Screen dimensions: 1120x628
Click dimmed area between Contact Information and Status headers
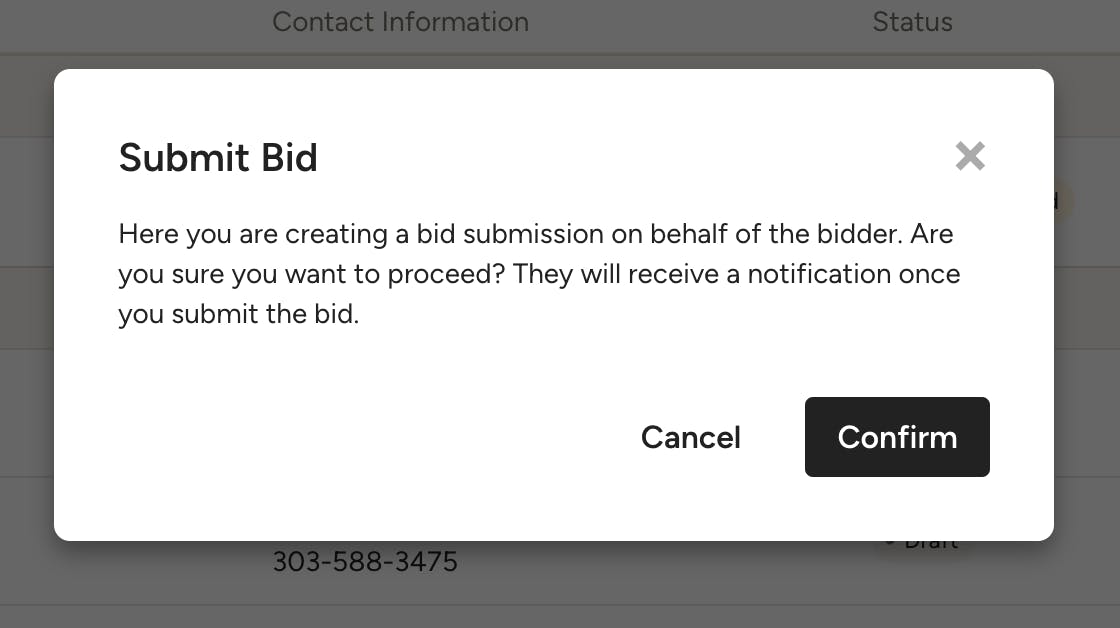click(x=700, y=22)
